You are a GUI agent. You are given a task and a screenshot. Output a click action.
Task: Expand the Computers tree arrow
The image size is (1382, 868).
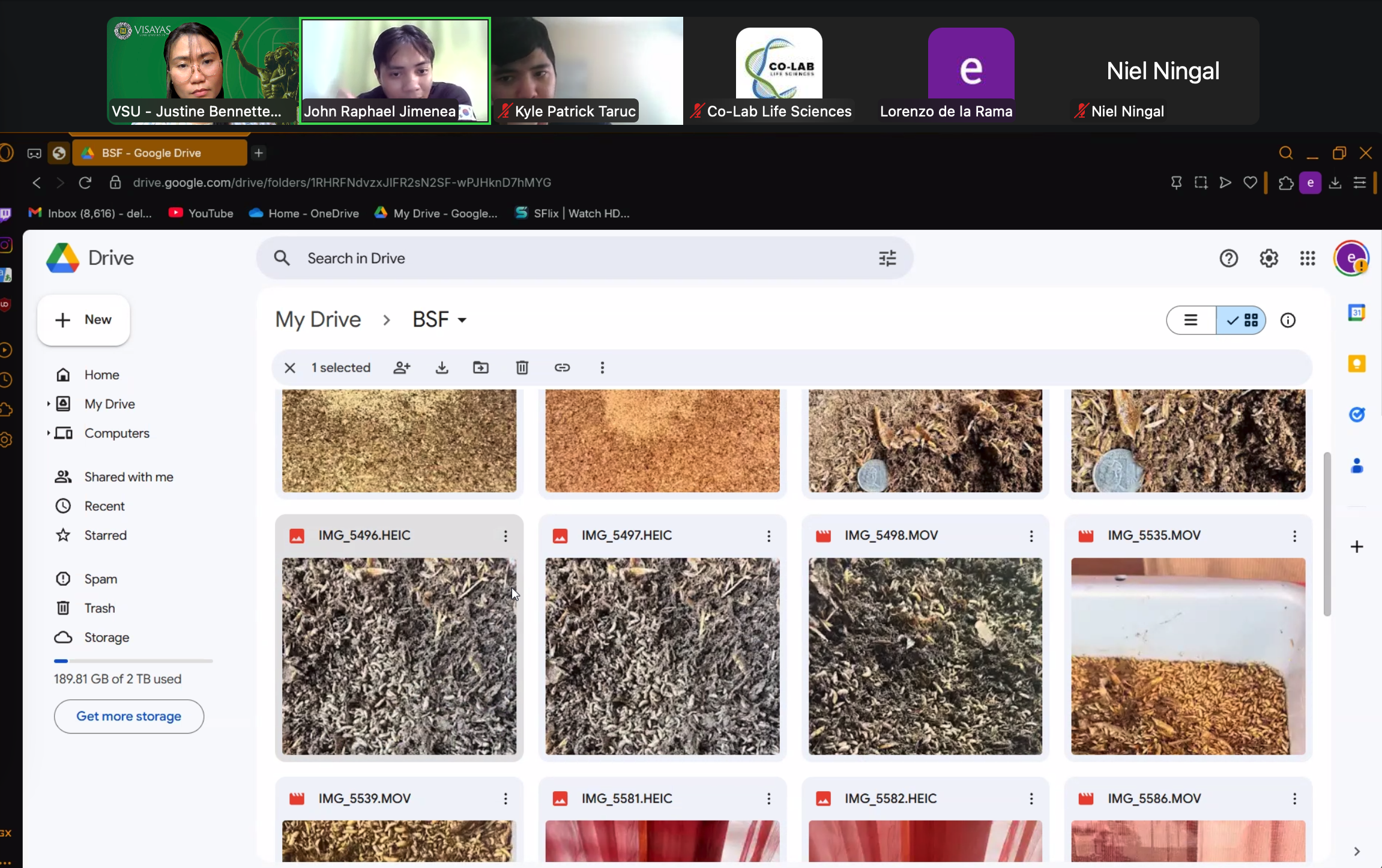click(x=48, y=433)
